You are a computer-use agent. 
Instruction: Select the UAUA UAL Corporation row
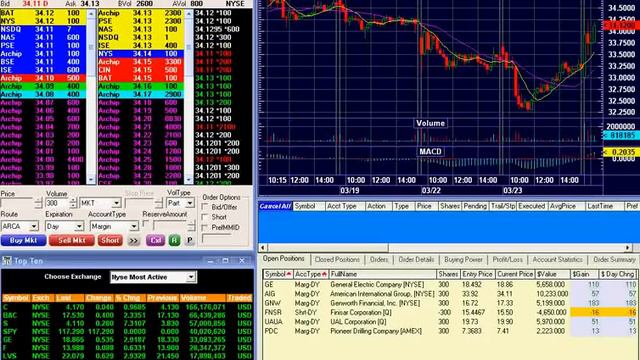coord(451,322)
